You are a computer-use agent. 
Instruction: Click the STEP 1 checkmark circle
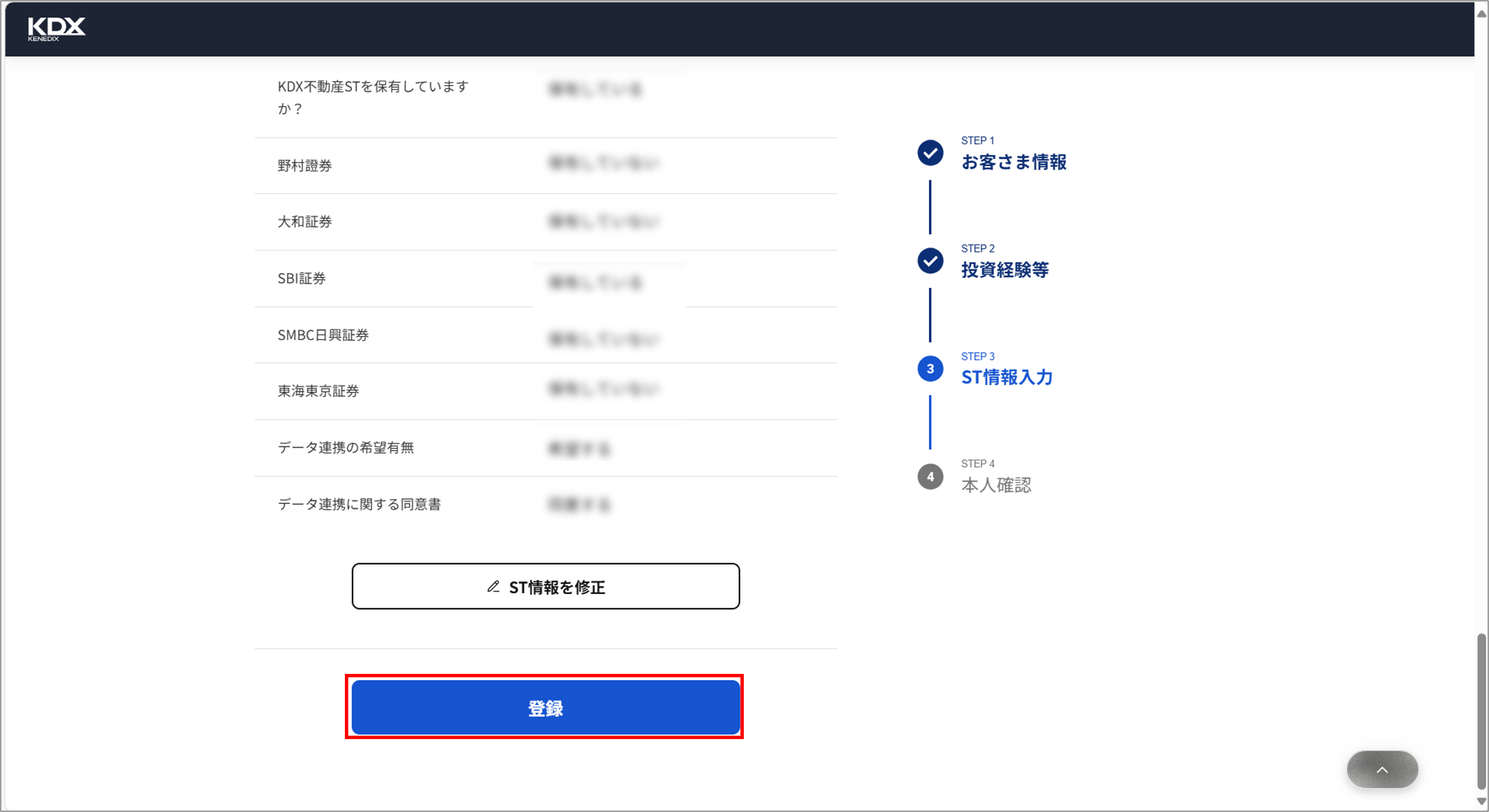[x=930, y=153]
